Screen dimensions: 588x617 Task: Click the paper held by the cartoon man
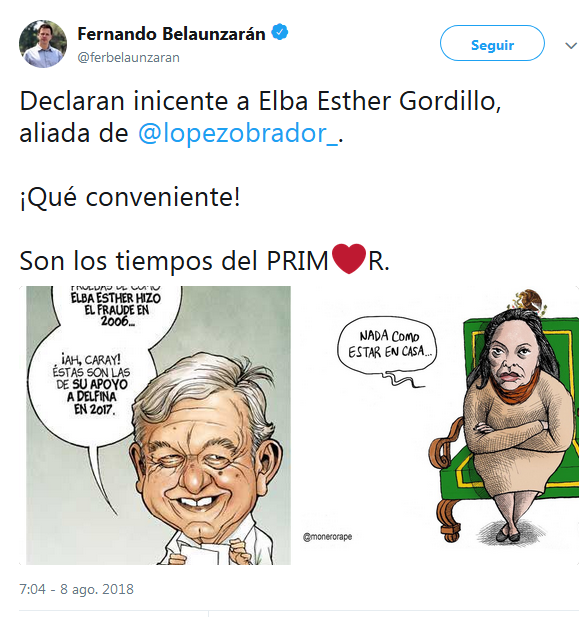pos(201,554)
